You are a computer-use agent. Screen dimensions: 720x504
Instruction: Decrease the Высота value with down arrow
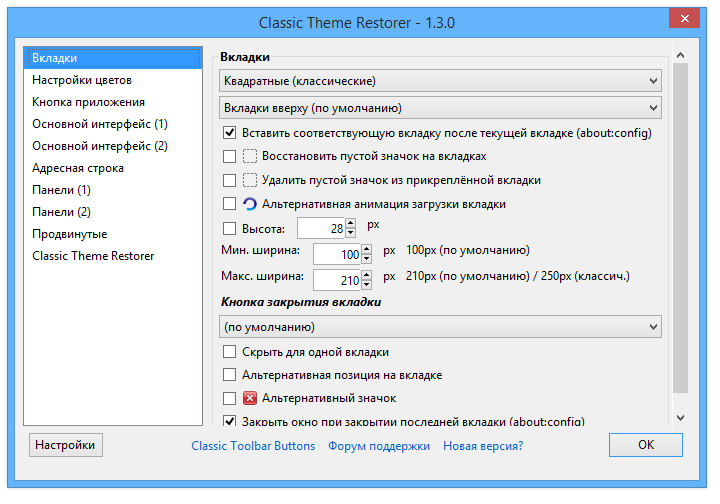coord(350,233)
